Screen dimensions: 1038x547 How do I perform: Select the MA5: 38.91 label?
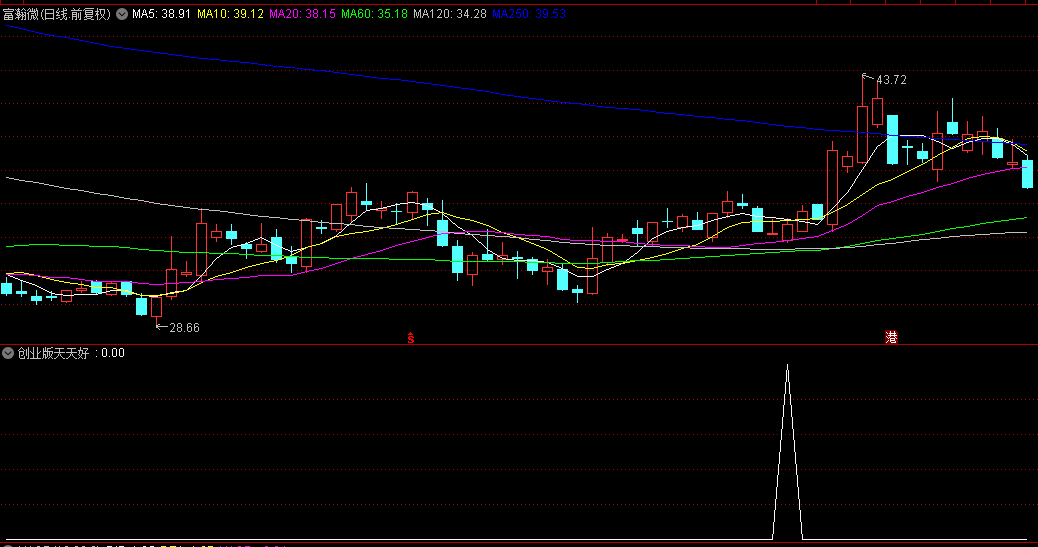click(162, 14)
